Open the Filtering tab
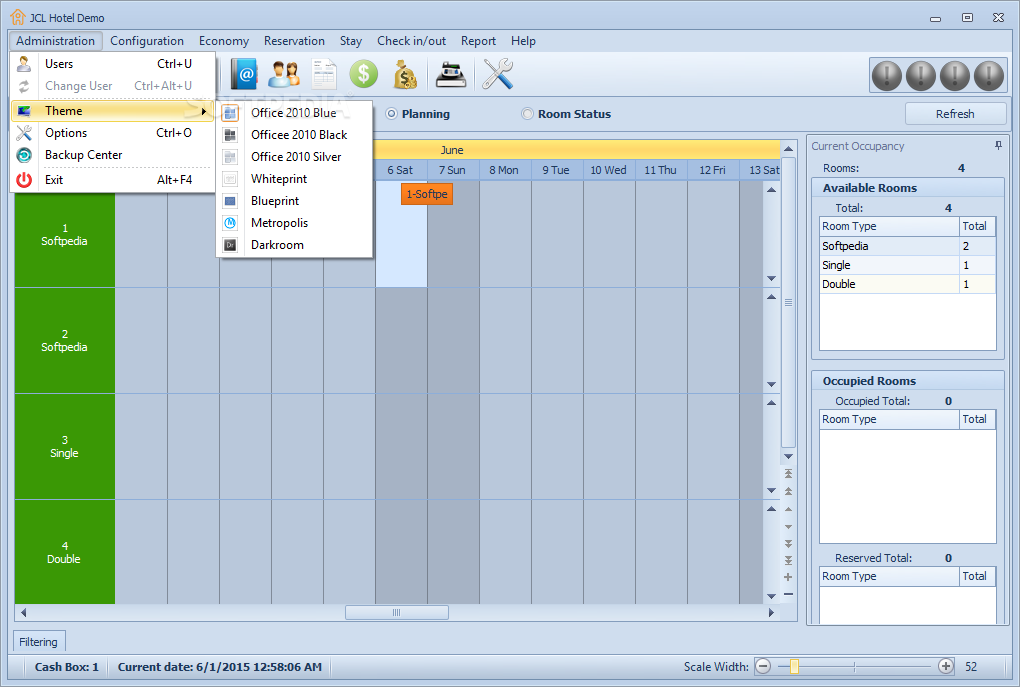 38,642
